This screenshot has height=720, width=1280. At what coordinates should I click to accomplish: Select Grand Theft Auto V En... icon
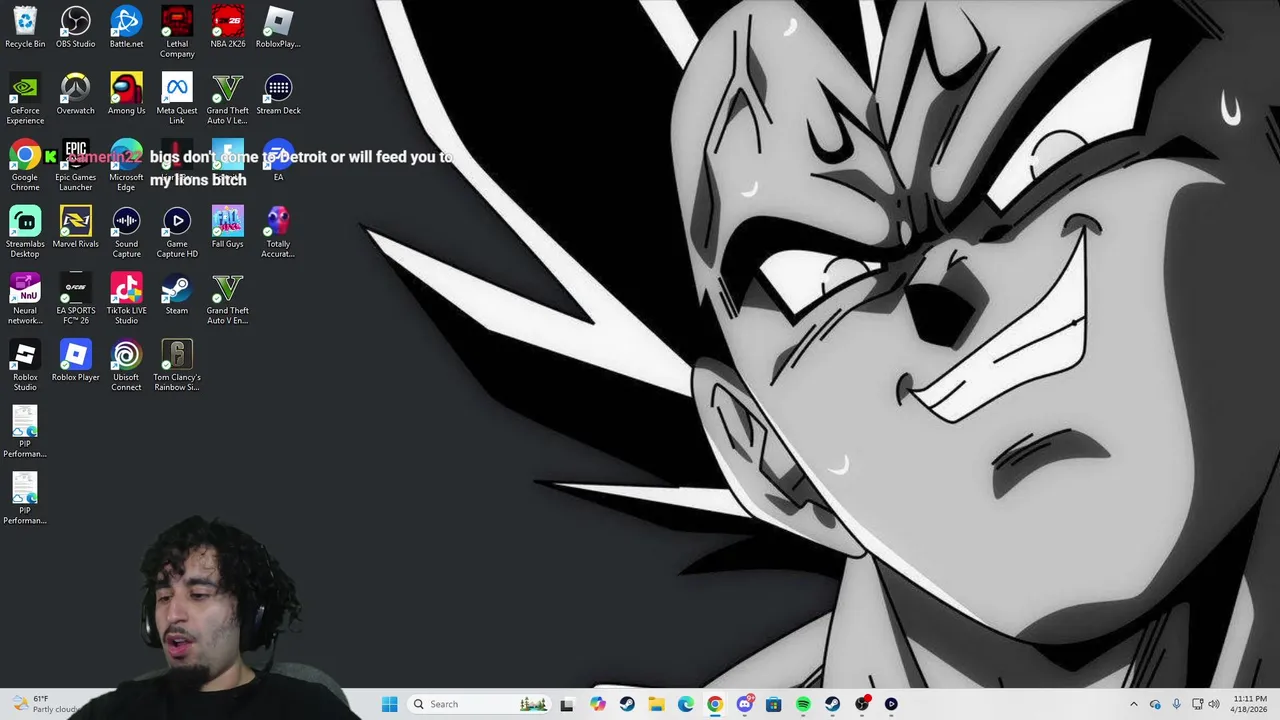[x=228, y=299]
